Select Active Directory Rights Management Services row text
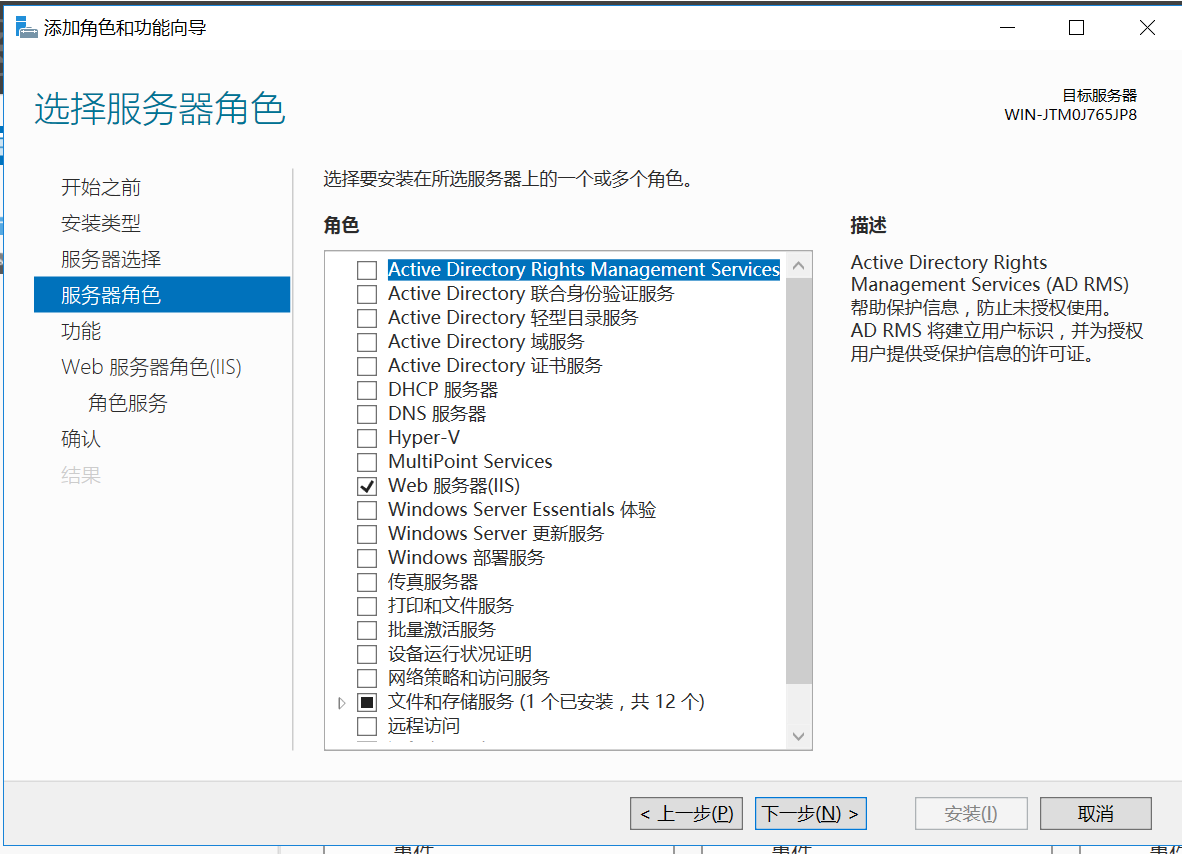The height and width of the screenshot is (854, 1182). point(583,269)
